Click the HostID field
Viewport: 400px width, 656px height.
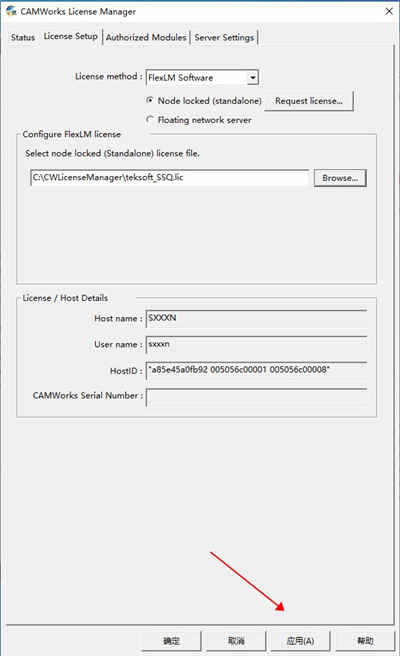pyautogui.click(x=256, y=370)
